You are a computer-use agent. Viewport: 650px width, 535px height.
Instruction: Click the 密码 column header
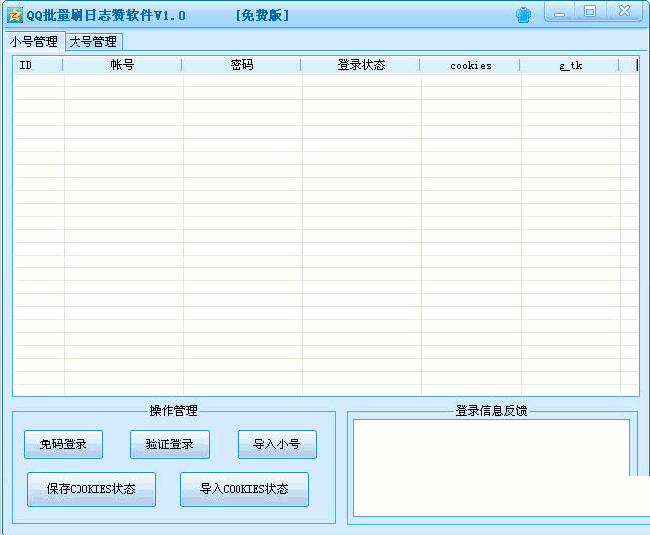(x=241, y=65)
